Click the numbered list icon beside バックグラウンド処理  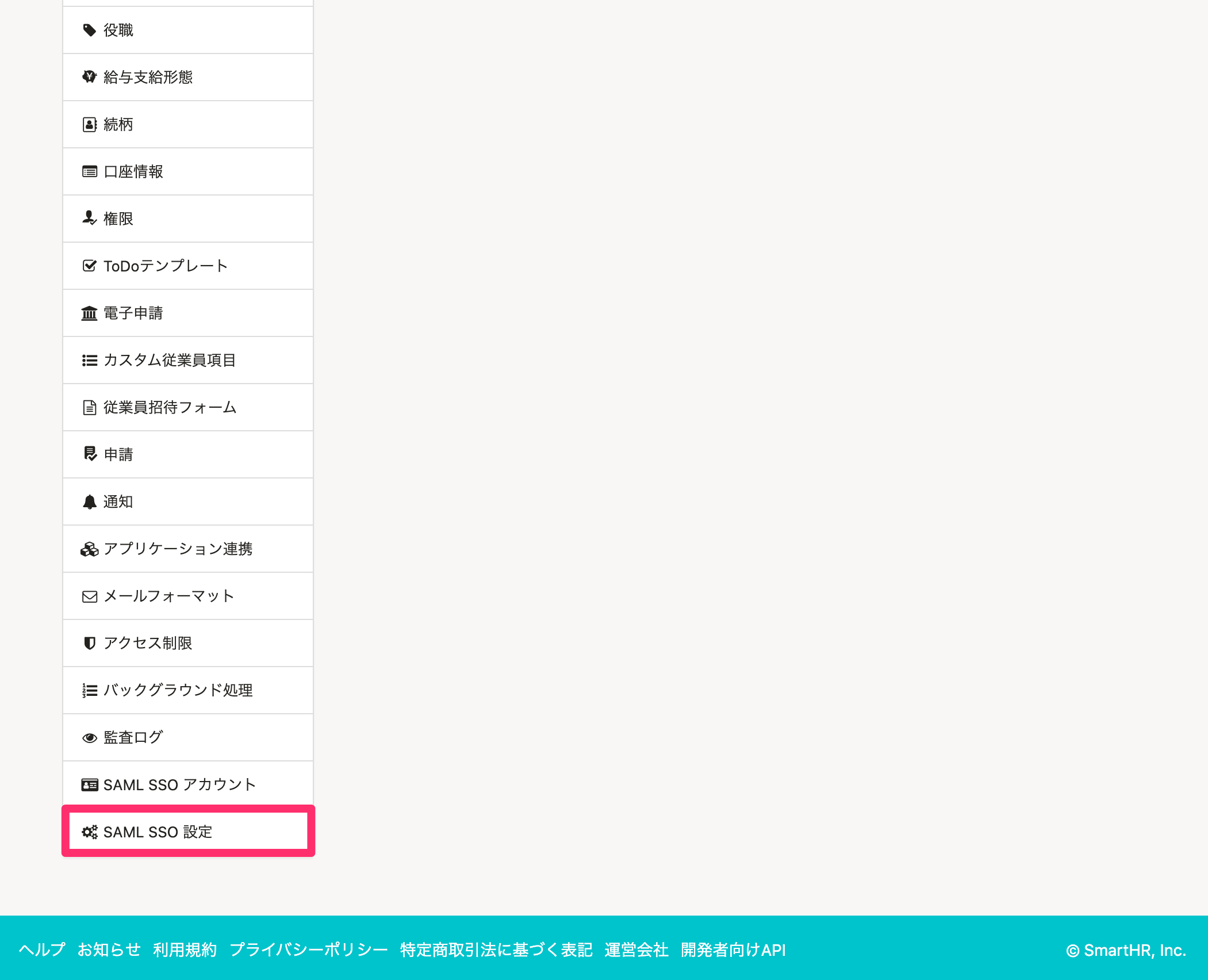point(89,690)
